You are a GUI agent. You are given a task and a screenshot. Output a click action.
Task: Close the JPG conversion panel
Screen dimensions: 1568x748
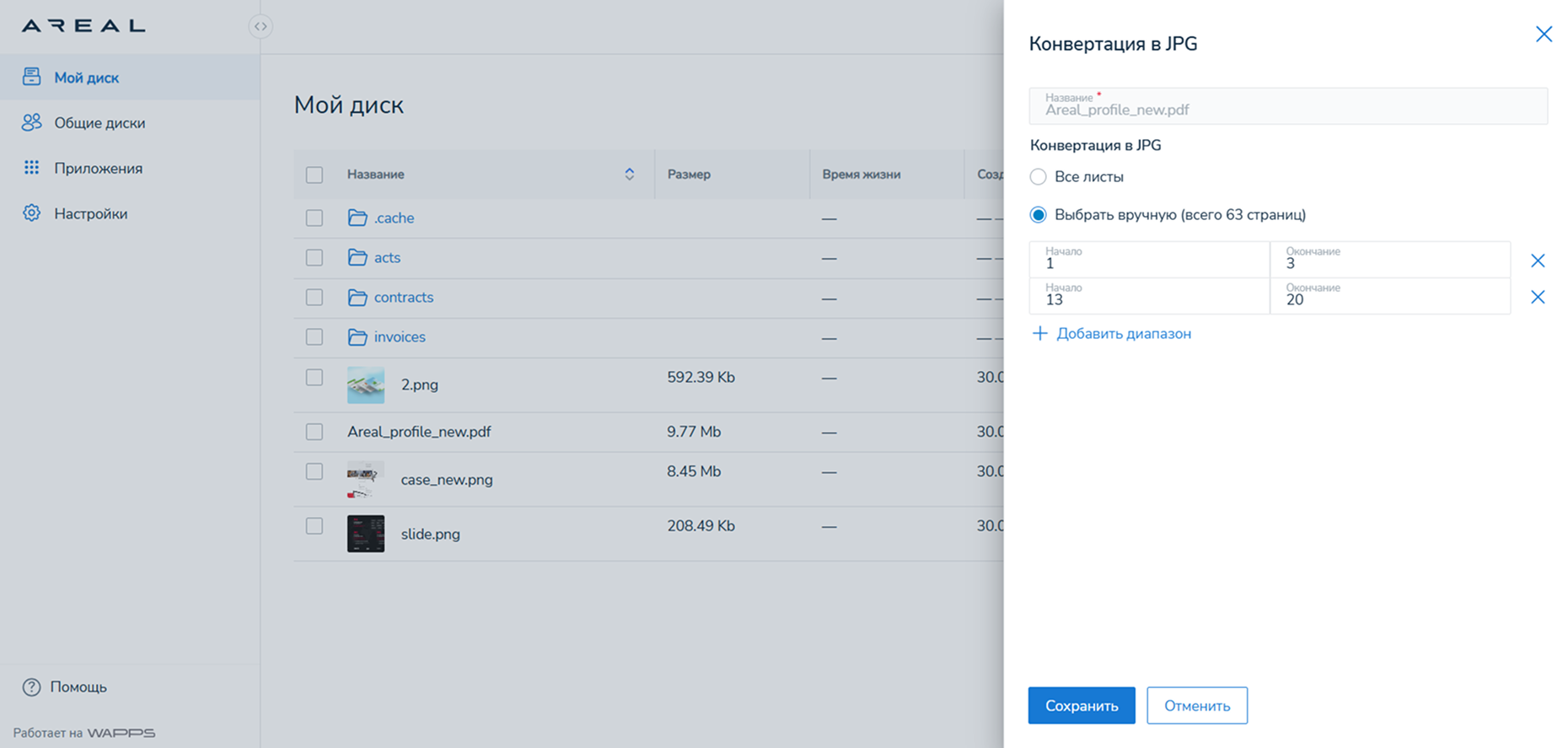point(1544,34)
